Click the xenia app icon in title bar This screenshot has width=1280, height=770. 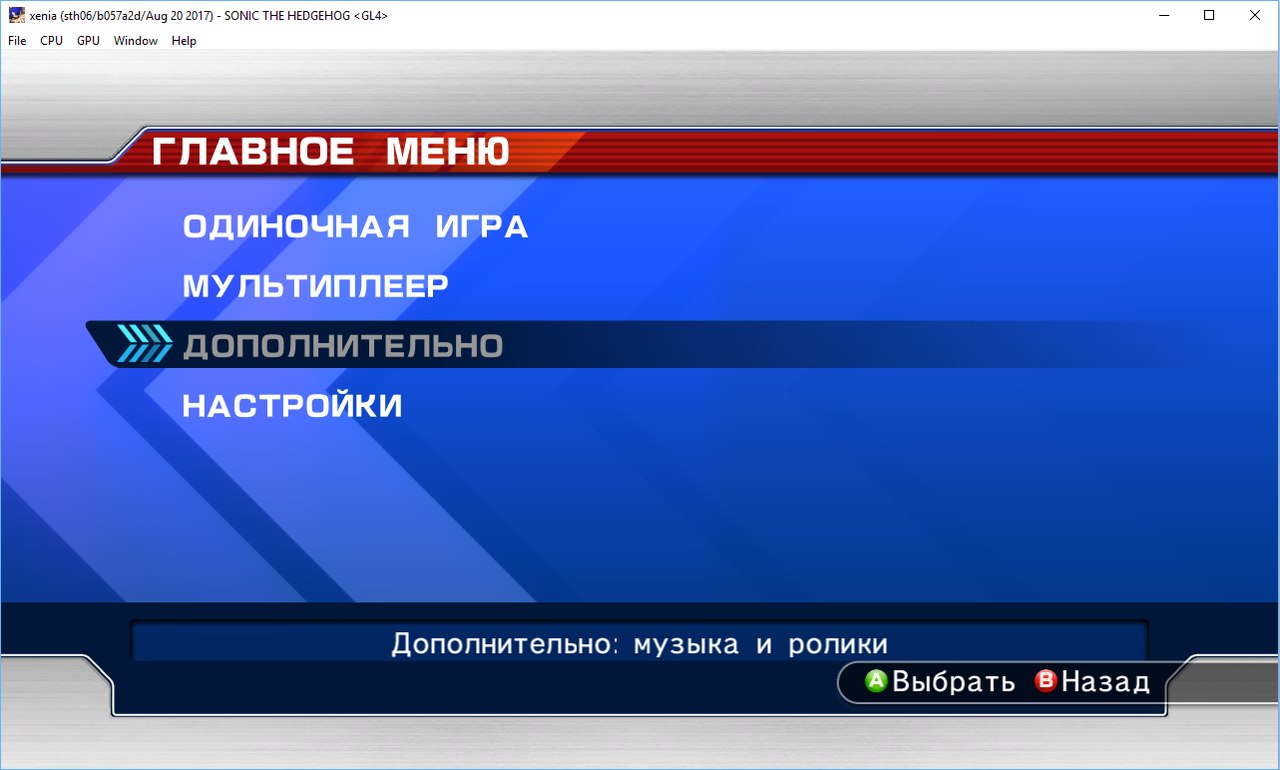17,15
